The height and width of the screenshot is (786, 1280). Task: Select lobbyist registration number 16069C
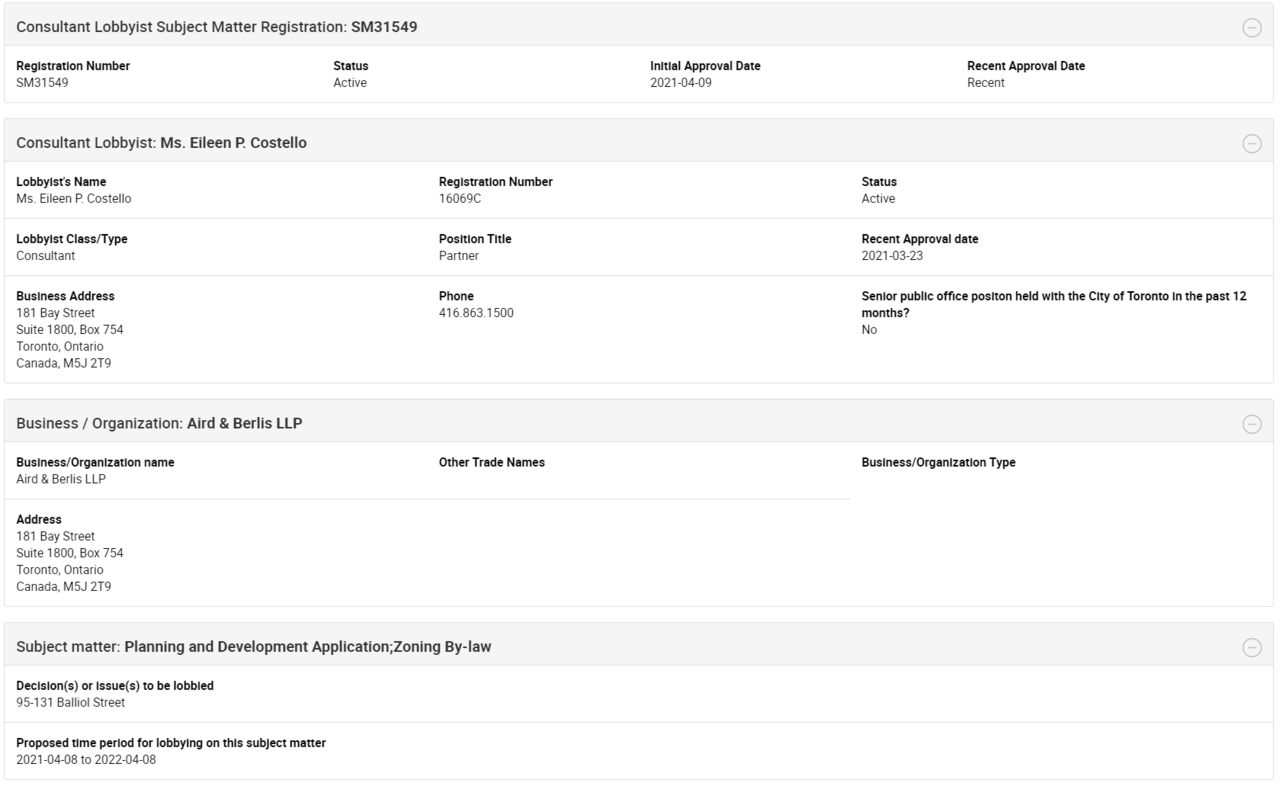(459, 199)
